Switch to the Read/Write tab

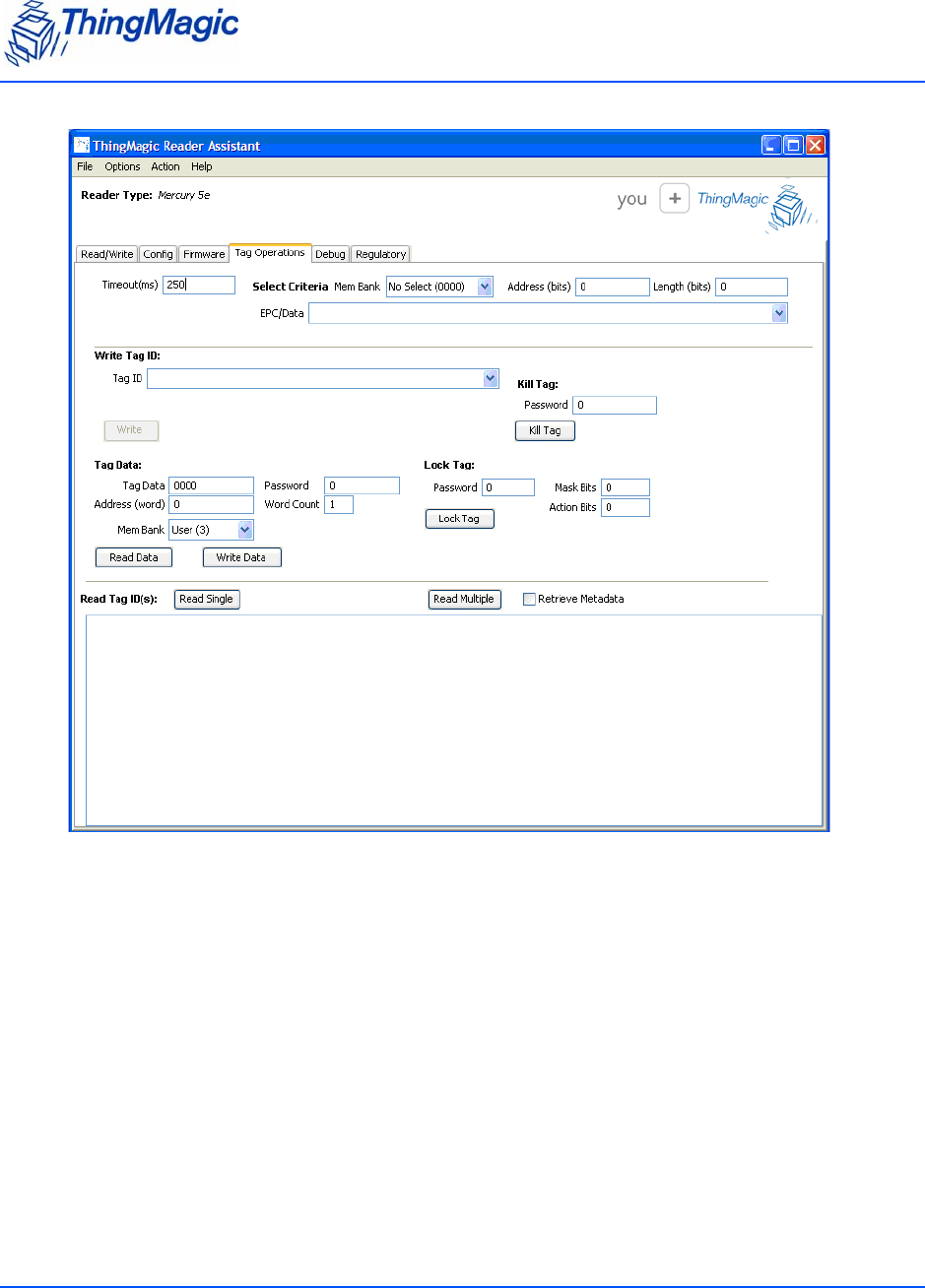point(107,254)
